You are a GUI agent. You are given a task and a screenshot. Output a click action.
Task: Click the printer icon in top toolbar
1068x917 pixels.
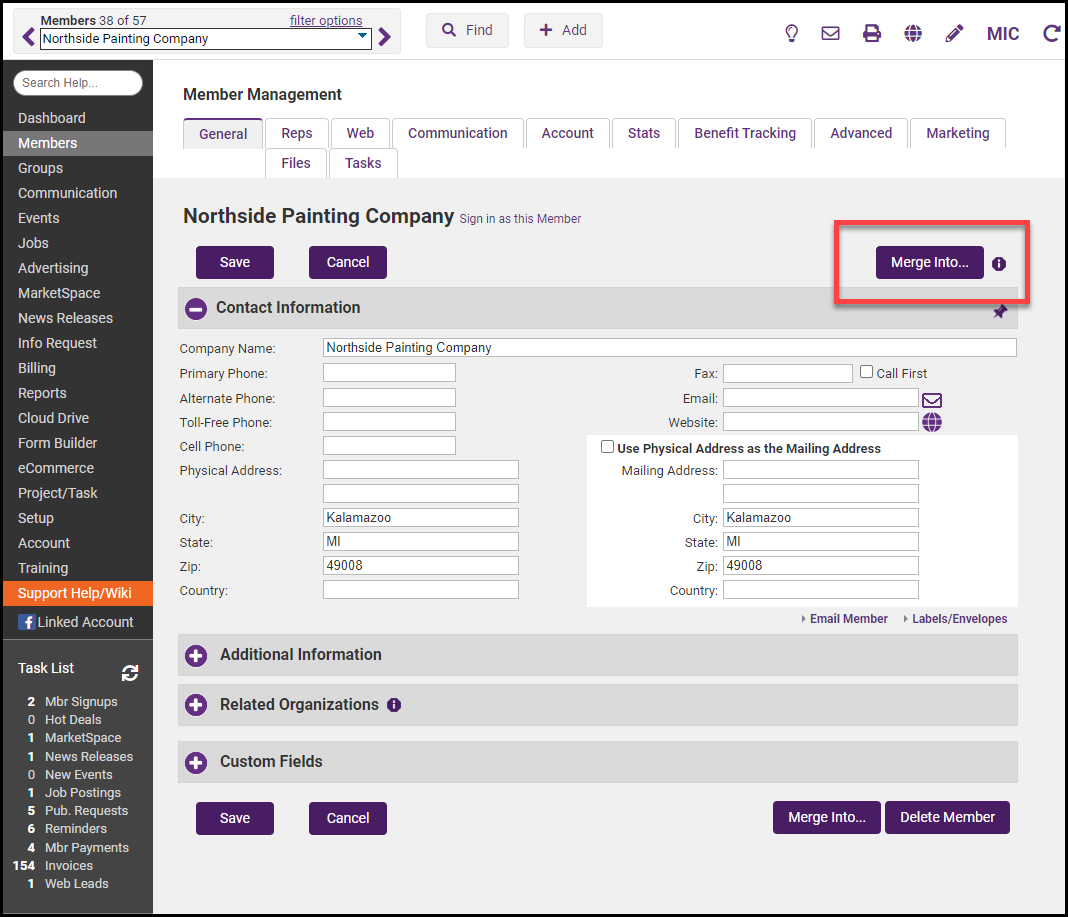(x=872, y=33)
